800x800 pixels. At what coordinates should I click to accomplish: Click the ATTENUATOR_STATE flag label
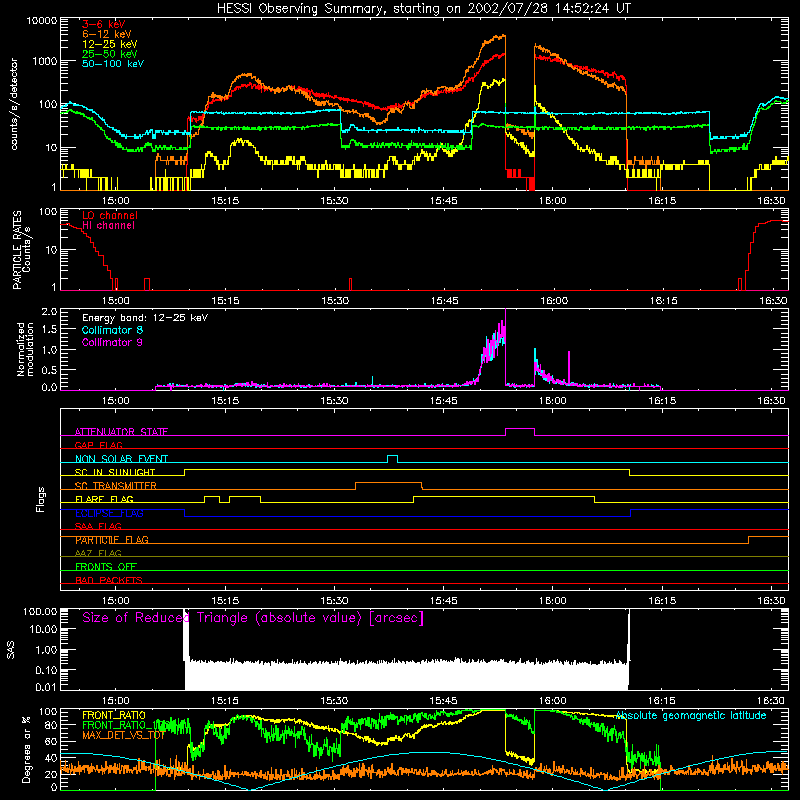(121, 432)
